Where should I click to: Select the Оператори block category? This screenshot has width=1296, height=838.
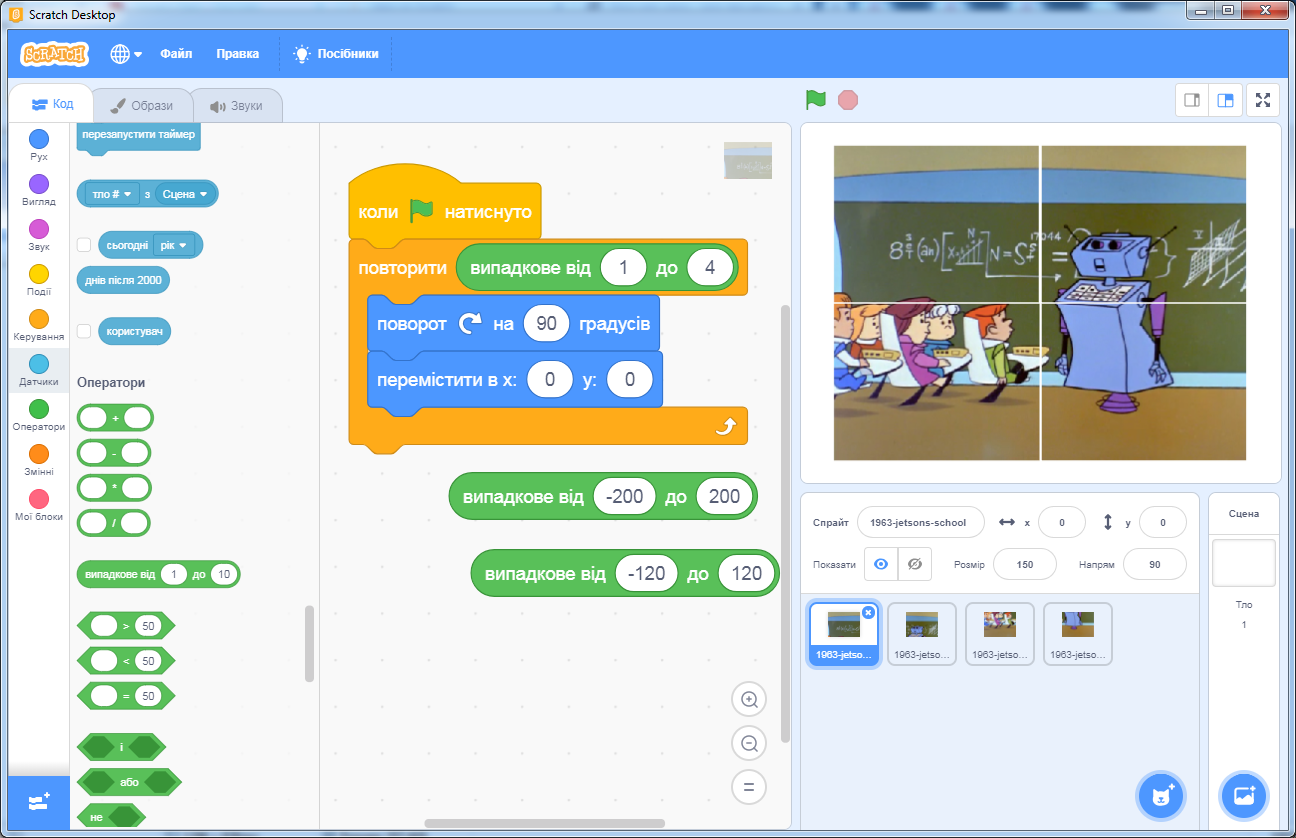click(x=39, y=415)
